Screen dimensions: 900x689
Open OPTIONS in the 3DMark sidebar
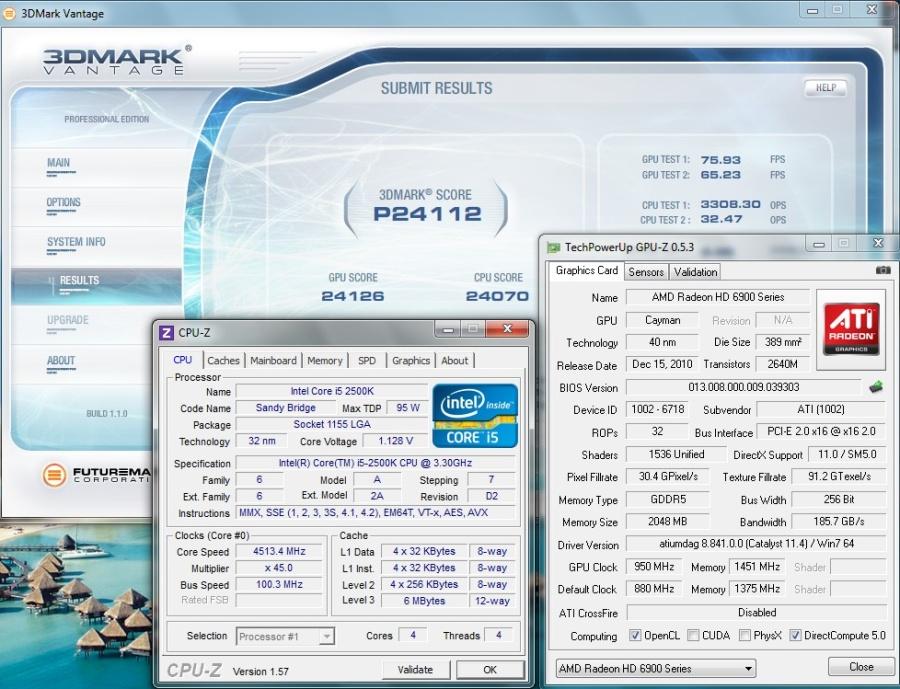(x=63, y=203)
